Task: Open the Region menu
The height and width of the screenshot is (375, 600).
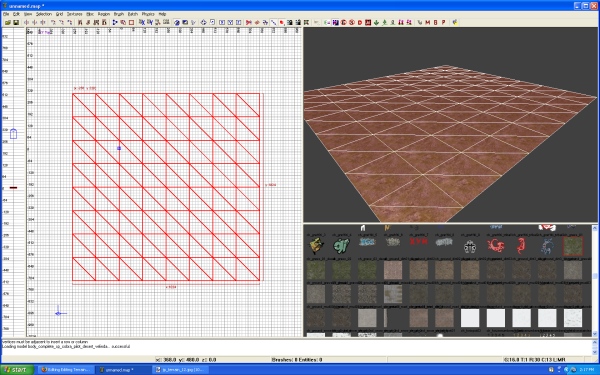Action: point(104,14)
